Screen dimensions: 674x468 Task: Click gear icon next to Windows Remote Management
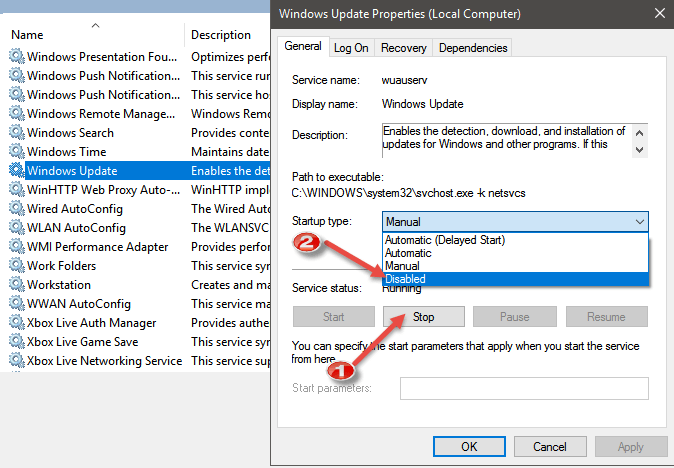pyautogui.click(x=16, y=113)
